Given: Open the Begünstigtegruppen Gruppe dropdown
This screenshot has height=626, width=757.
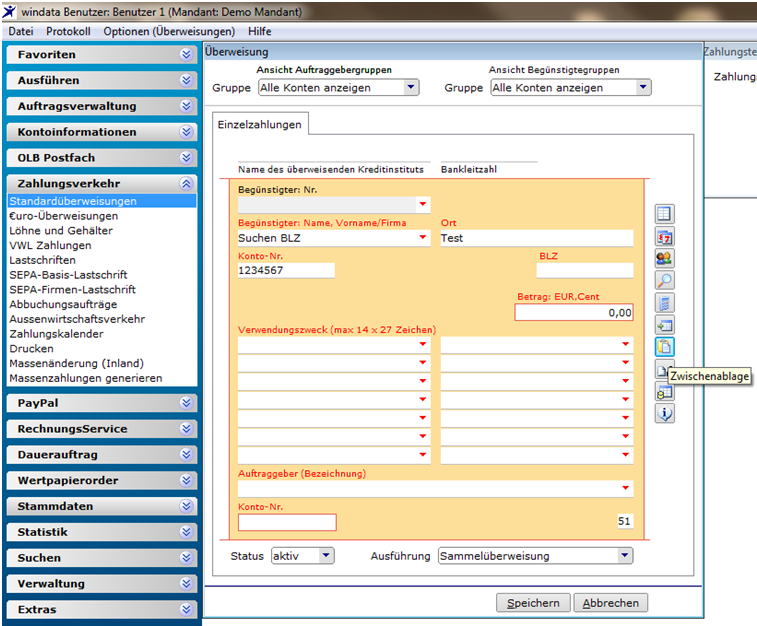Looking at the screenshot, I should [x=643, y=87].
